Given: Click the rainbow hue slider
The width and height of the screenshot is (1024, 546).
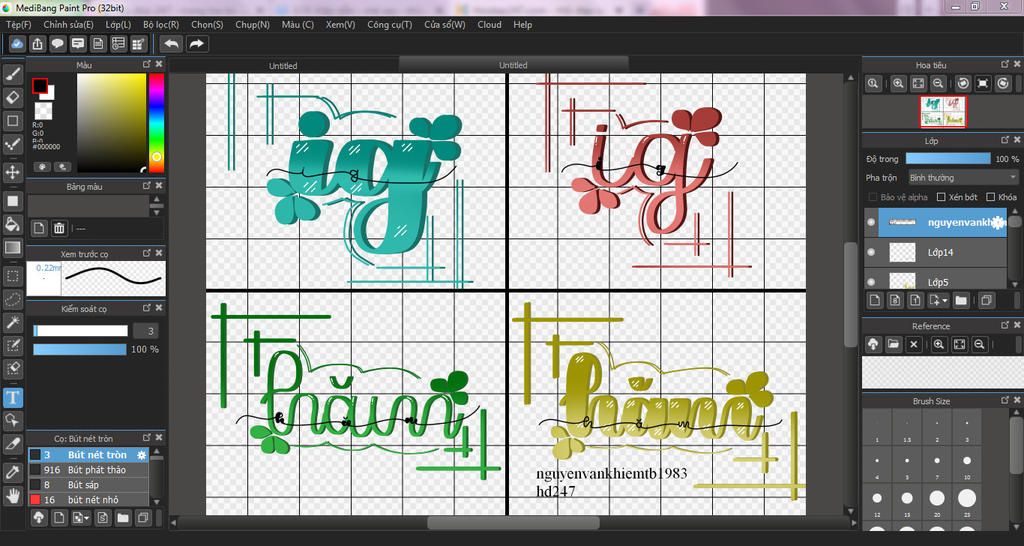Looking at the screenshot, I should point(156,123).
